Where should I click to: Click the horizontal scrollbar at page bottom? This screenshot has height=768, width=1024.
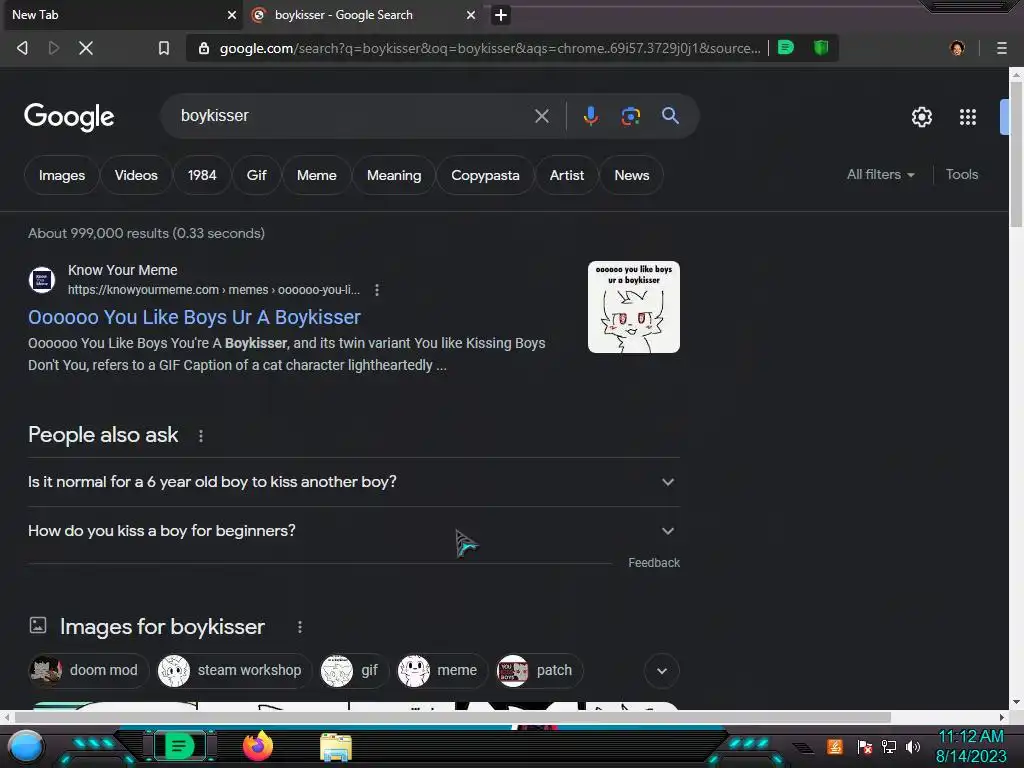pyautogui.click(x=452, y=717)
